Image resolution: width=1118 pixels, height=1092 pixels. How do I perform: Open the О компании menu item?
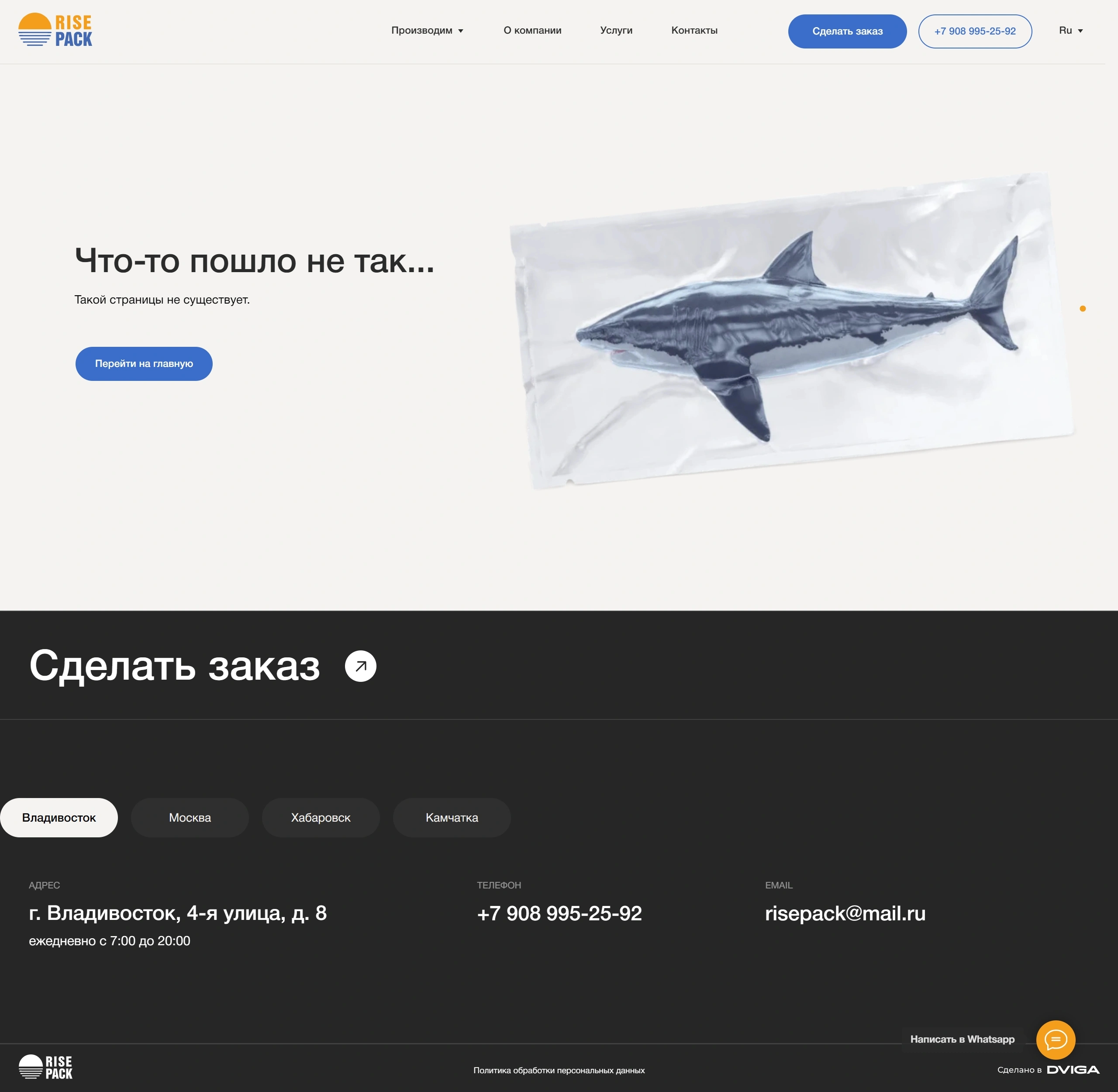(x=532, y=31)
